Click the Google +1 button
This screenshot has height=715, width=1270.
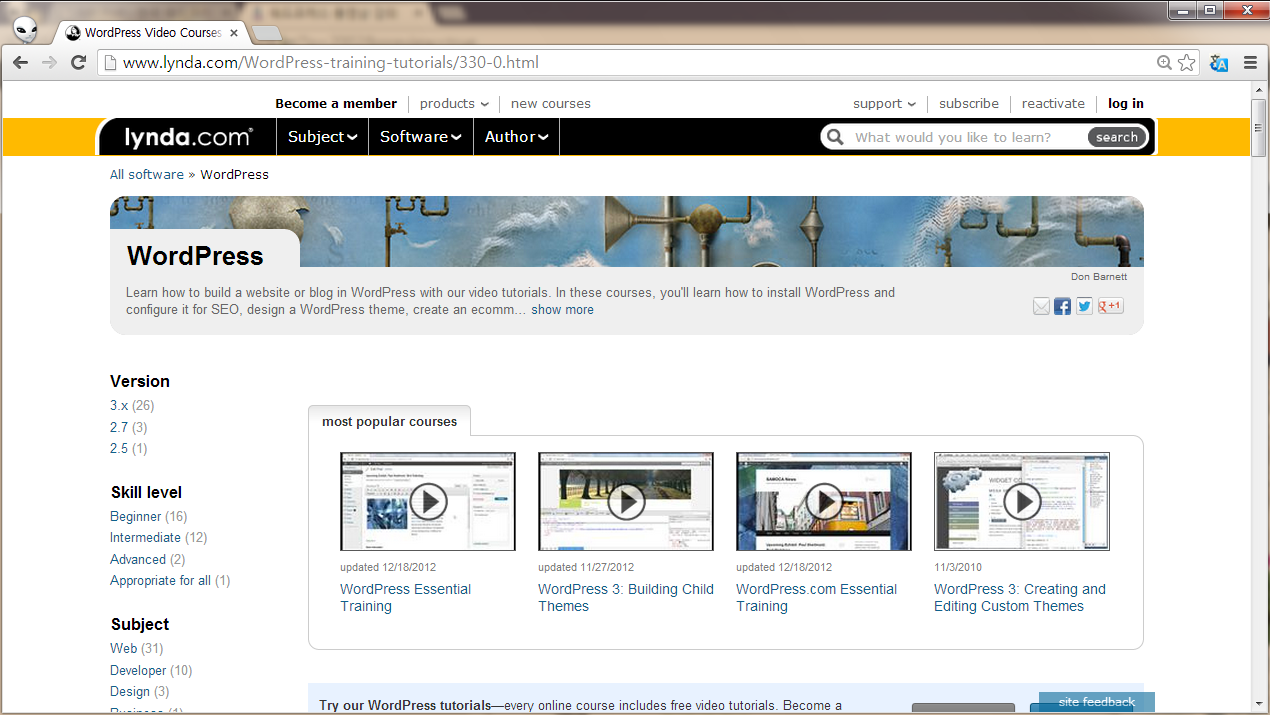[x=1111, y=306]
